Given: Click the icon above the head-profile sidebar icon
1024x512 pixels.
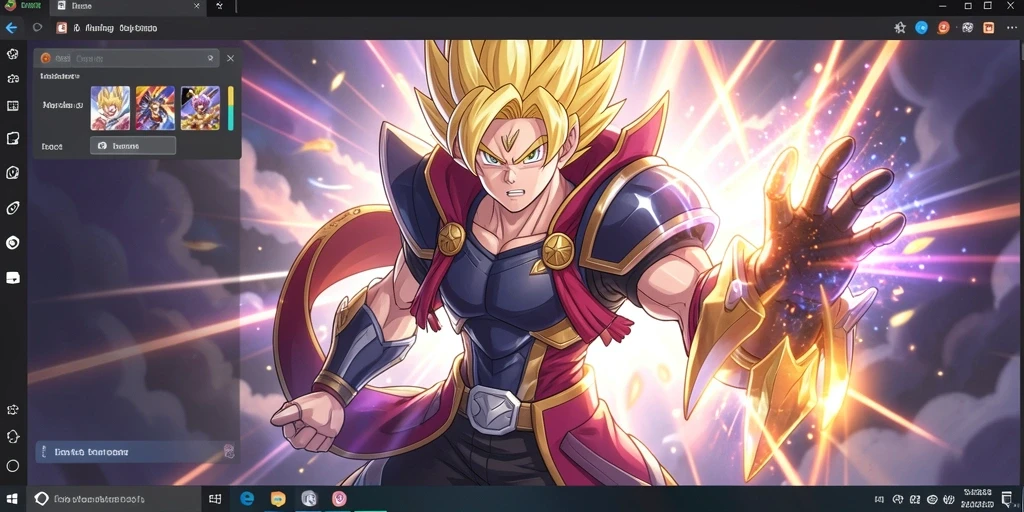Looking at the screenshot, I should click(12, 409).
